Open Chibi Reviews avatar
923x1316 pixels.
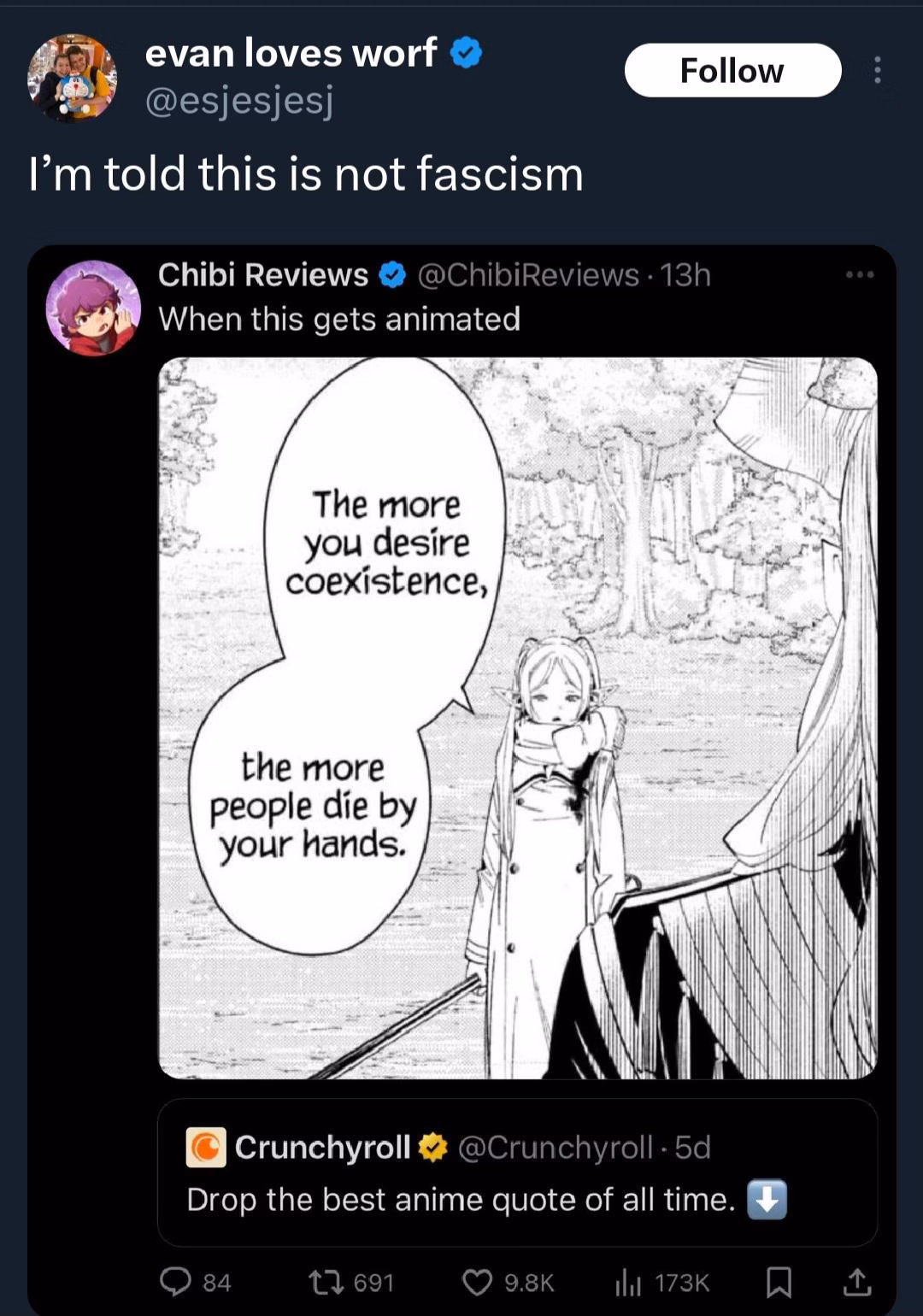[92, 308]
